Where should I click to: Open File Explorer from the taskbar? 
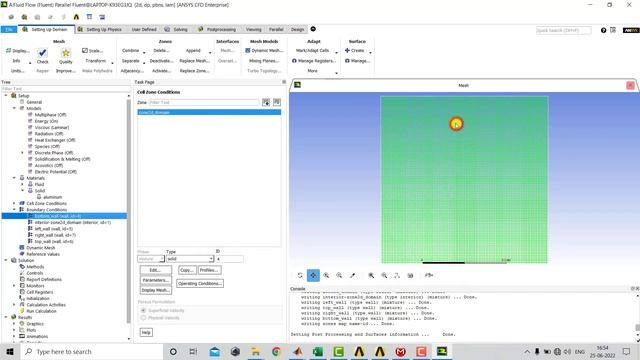point(256,351)
